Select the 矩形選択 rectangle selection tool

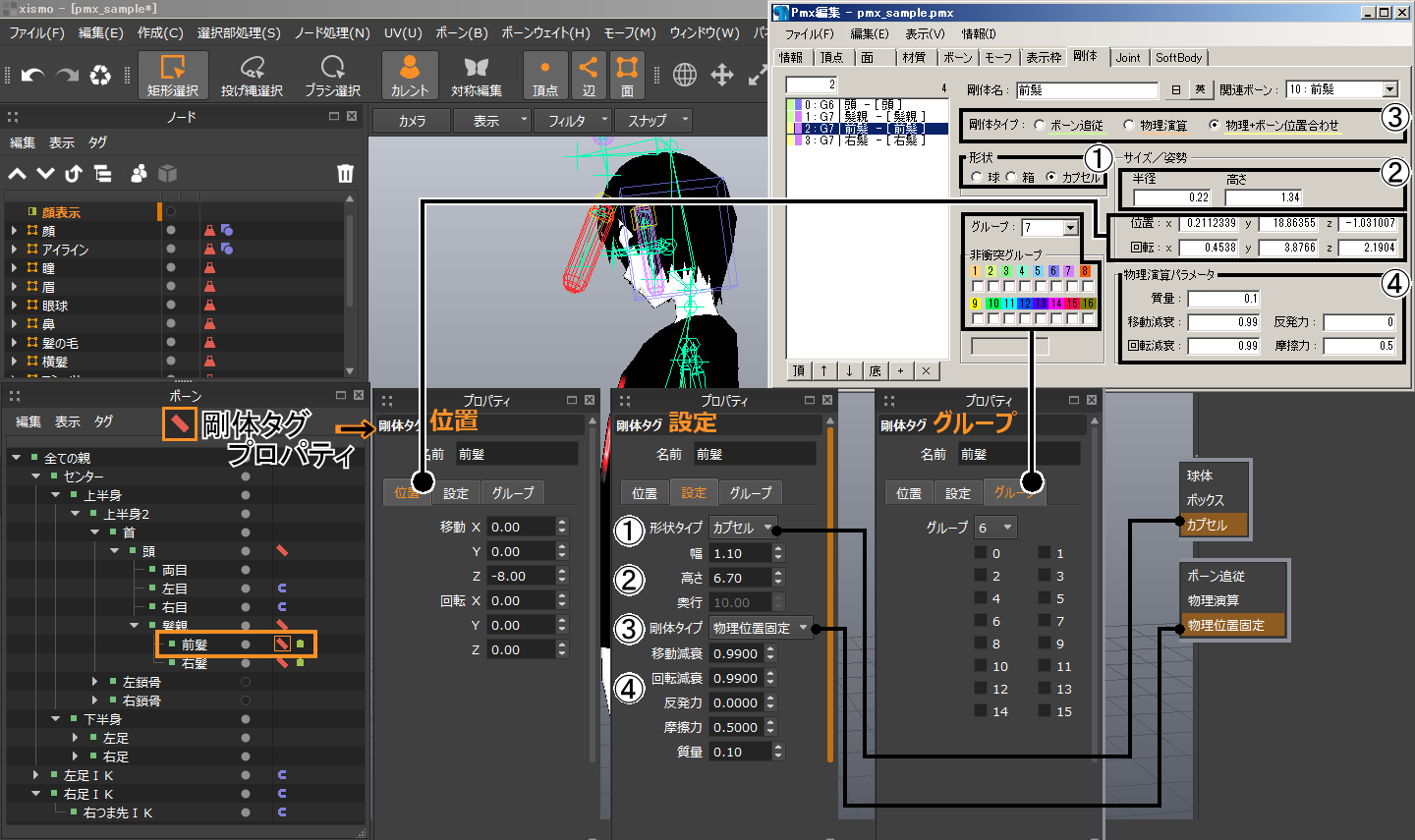pos(173,75)
